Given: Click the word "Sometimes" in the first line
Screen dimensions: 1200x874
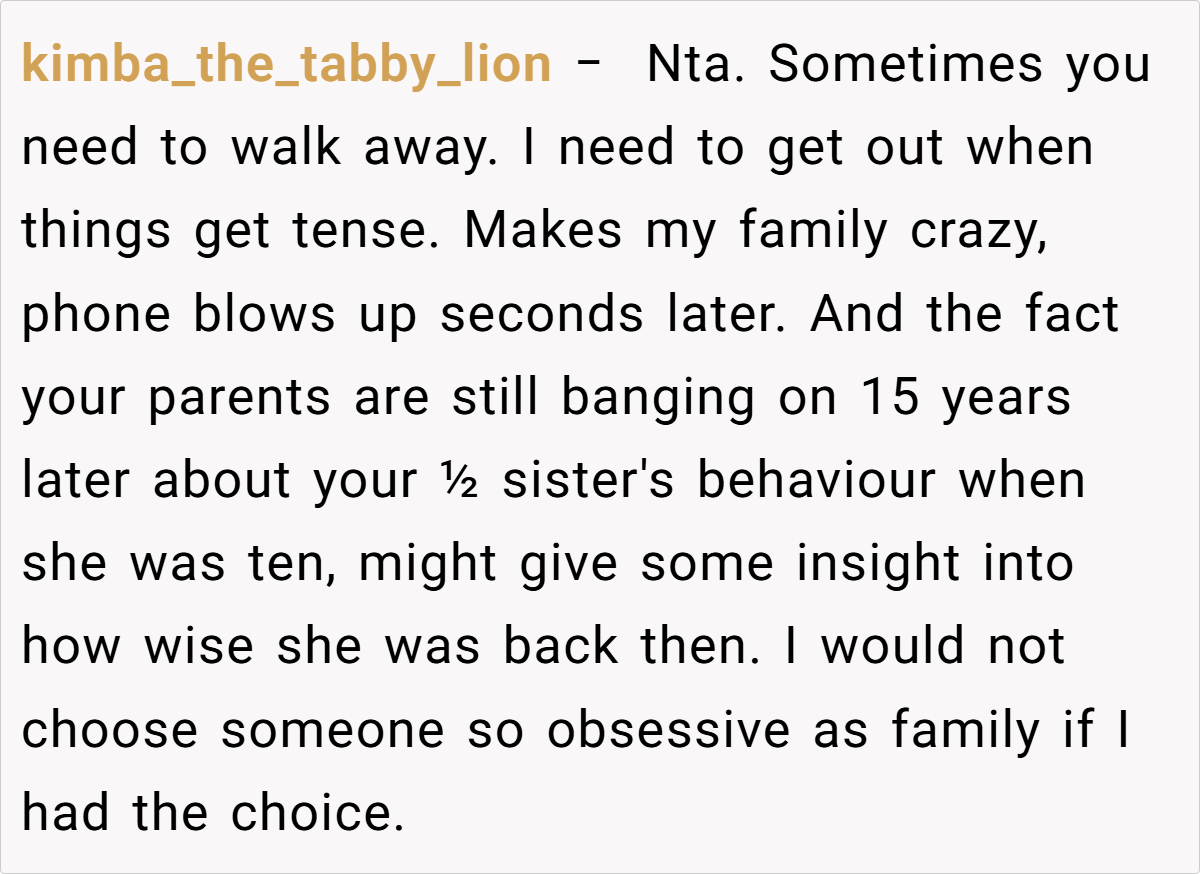Looking at the screenshot, I should pos(904,66).
